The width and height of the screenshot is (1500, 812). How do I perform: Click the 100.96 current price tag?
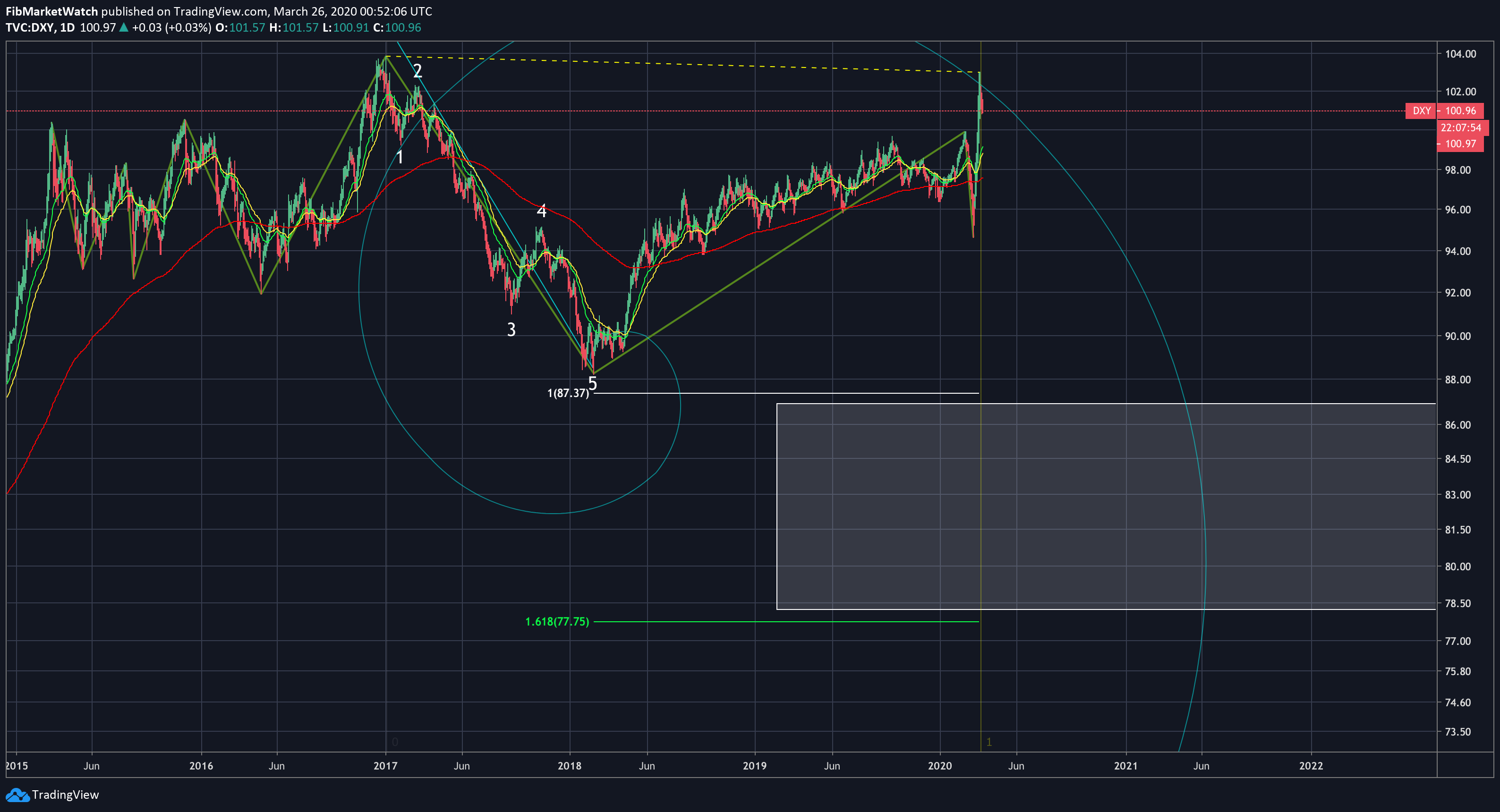coord(1460,110)
